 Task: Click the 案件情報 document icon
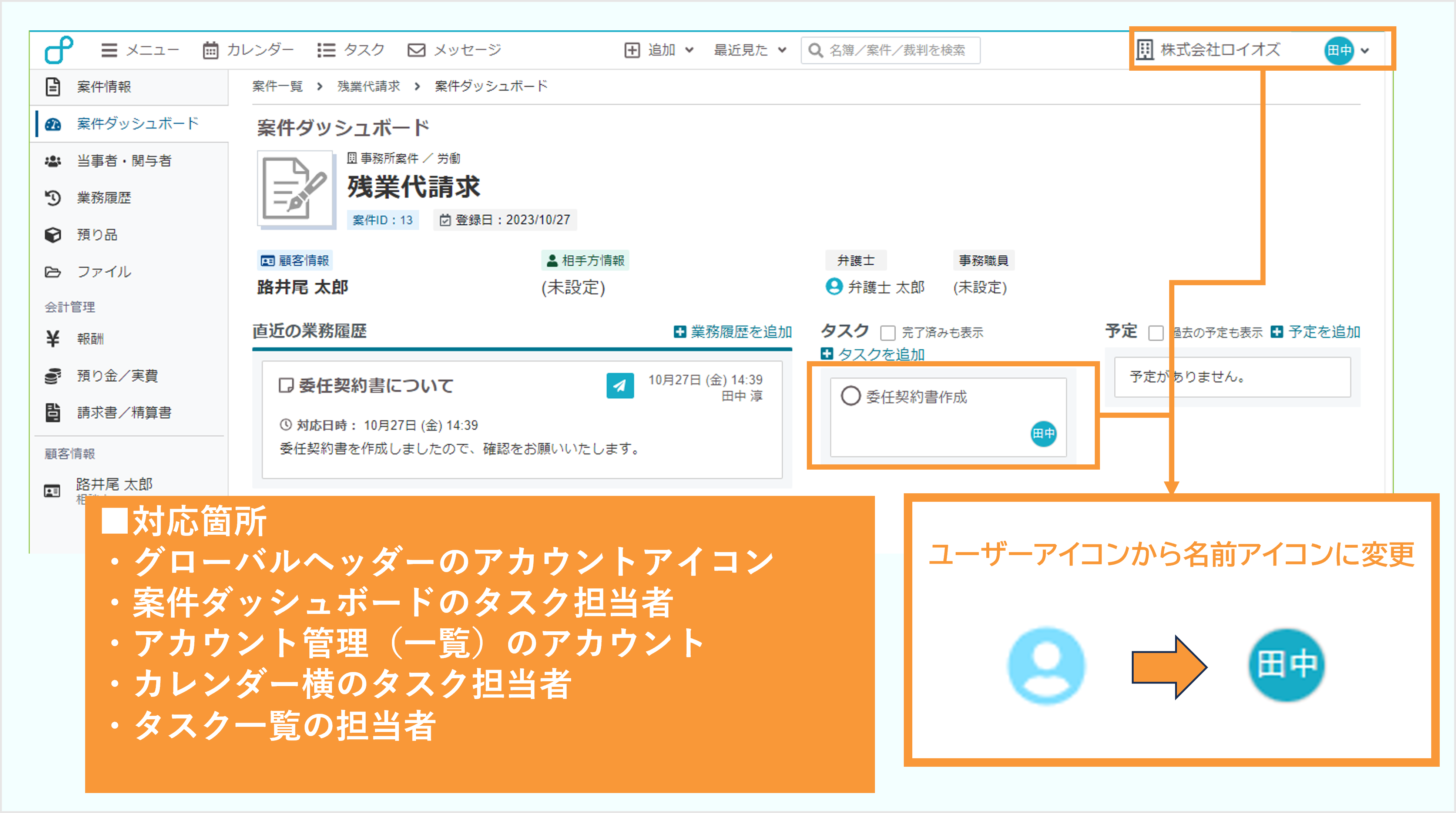point(53,87)
